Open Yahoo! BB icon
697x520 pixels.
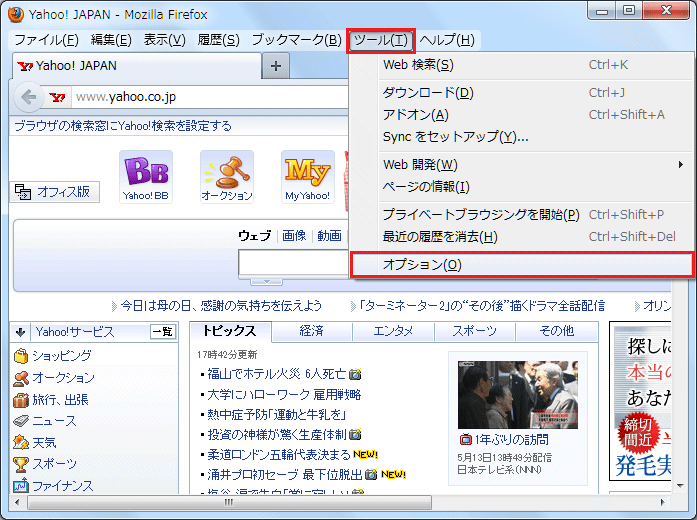(x=146, y=176)
